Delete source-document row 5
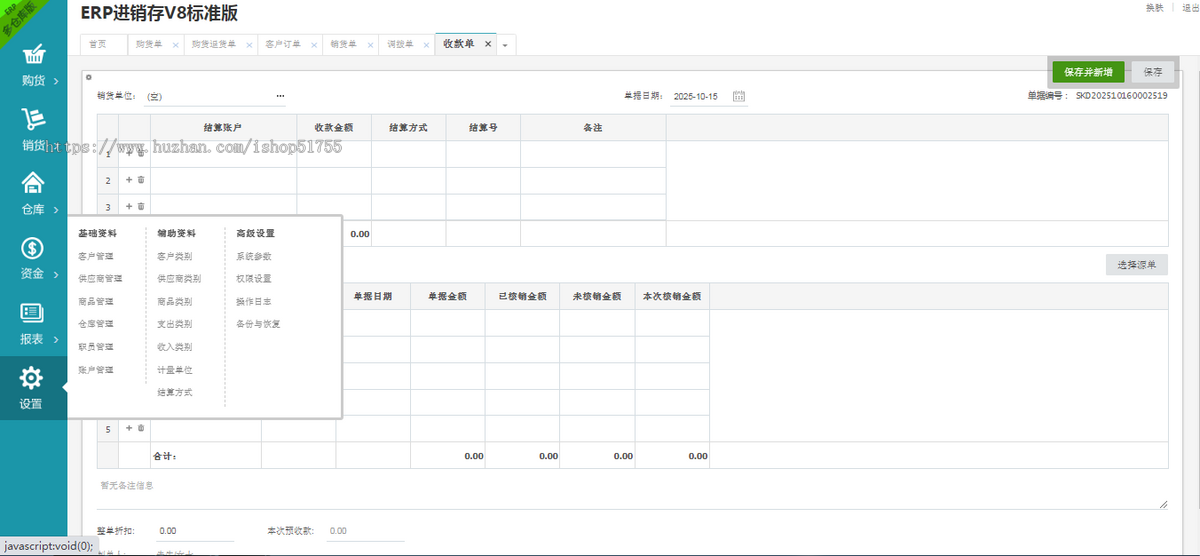Screen dimensions: 1200x556 tap(141, 428)
